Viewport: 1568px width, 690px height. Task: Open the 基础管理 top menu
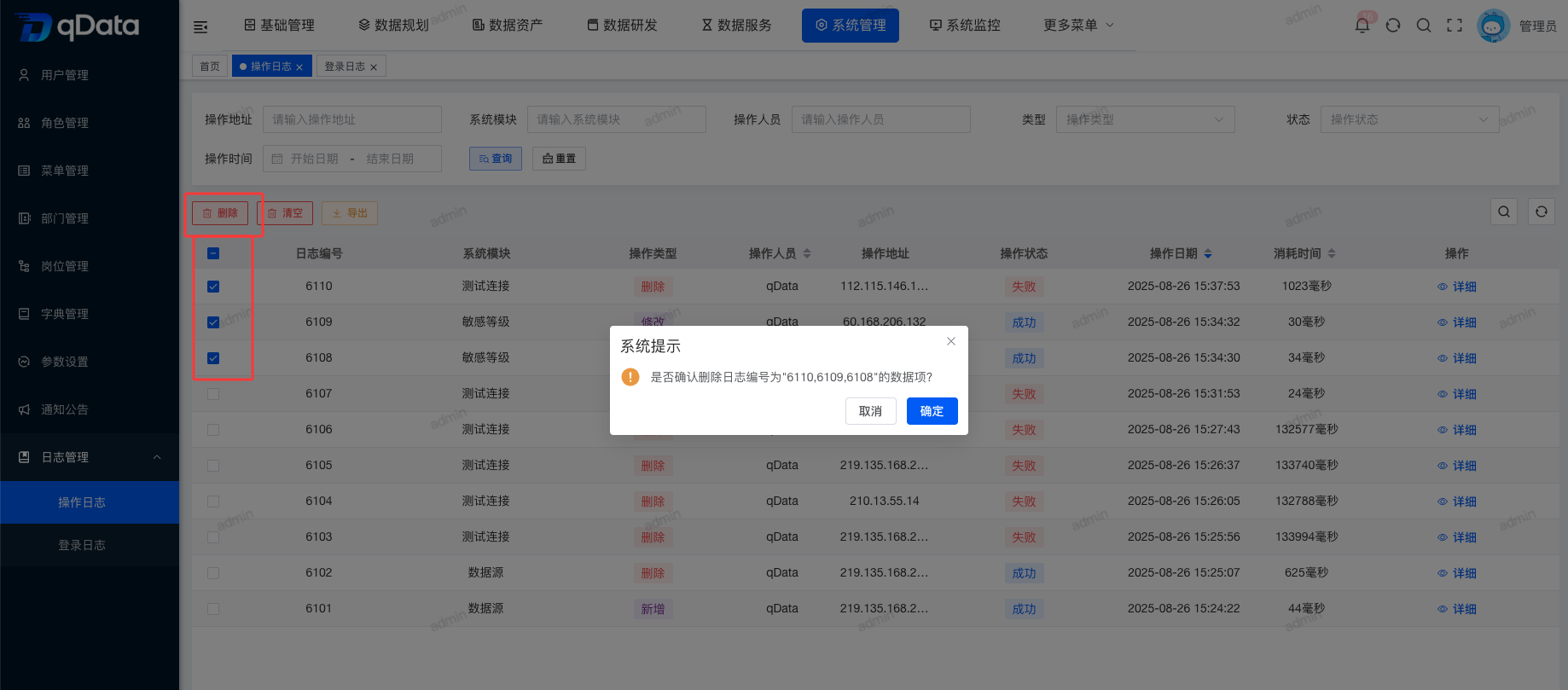coord(279,26)
